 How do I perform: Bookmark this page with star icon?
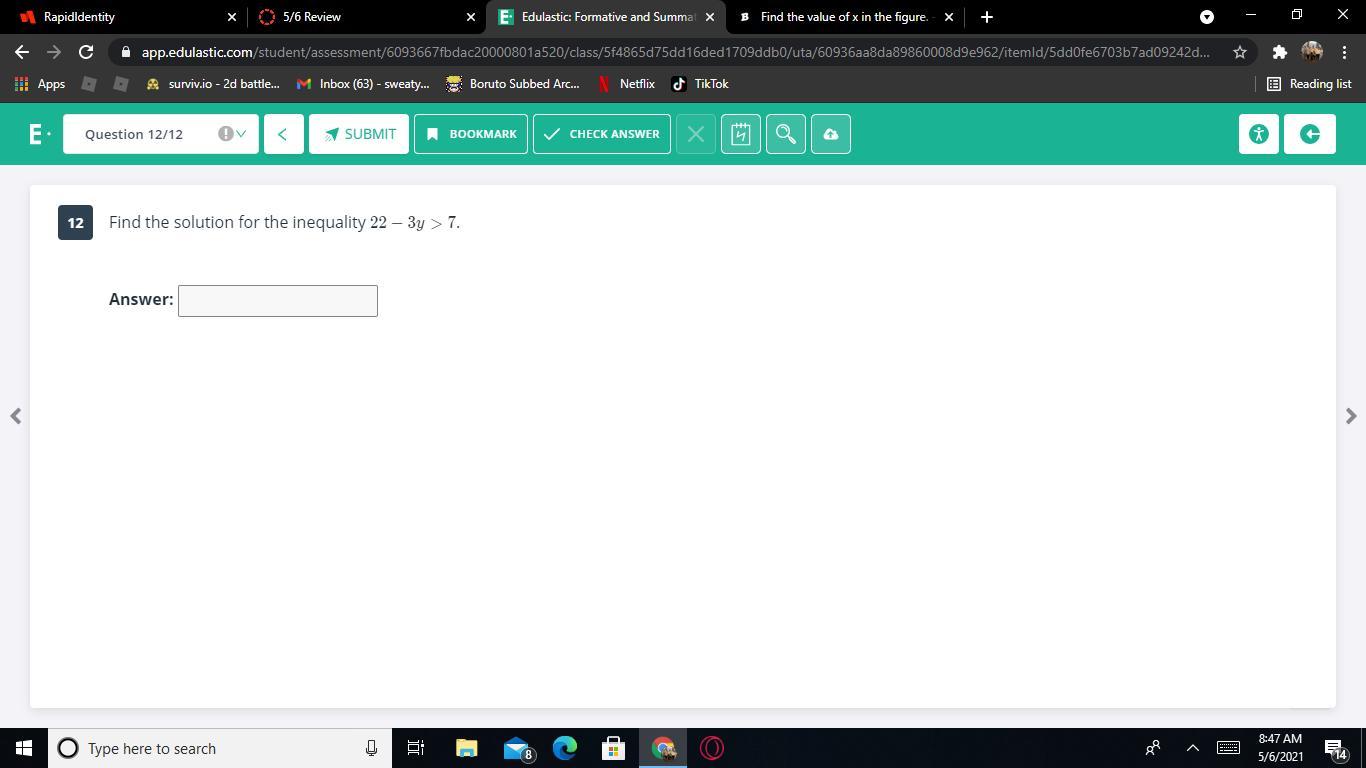point(1240,52)
